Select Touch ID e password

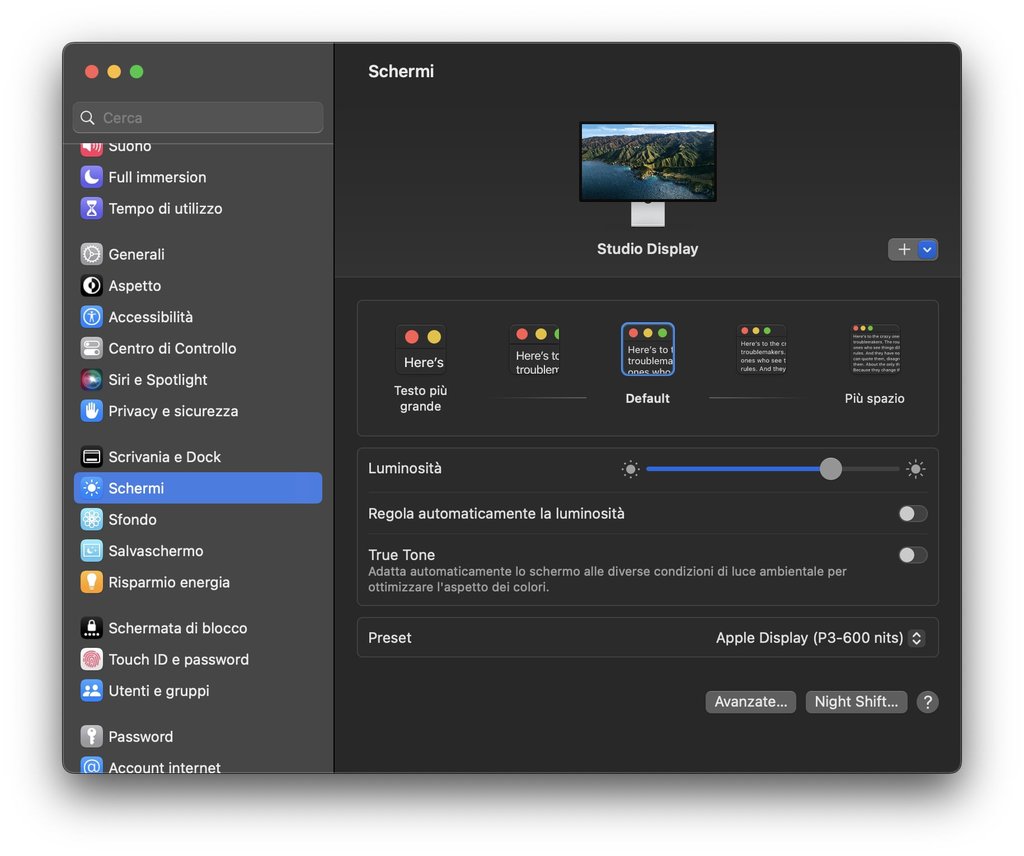pyautogui.click(x=198, y=659)
